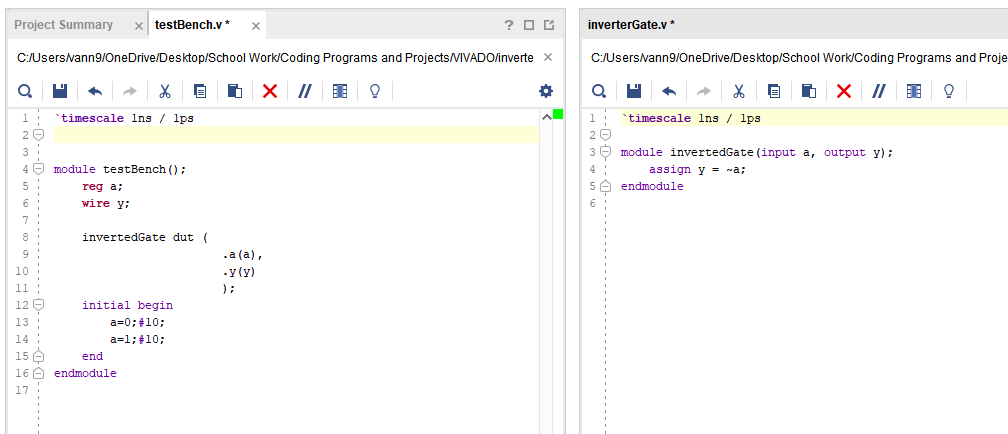
Task: Toggle column selection mode in inverterGate toolbar
Action: click(x=913, y=92)
